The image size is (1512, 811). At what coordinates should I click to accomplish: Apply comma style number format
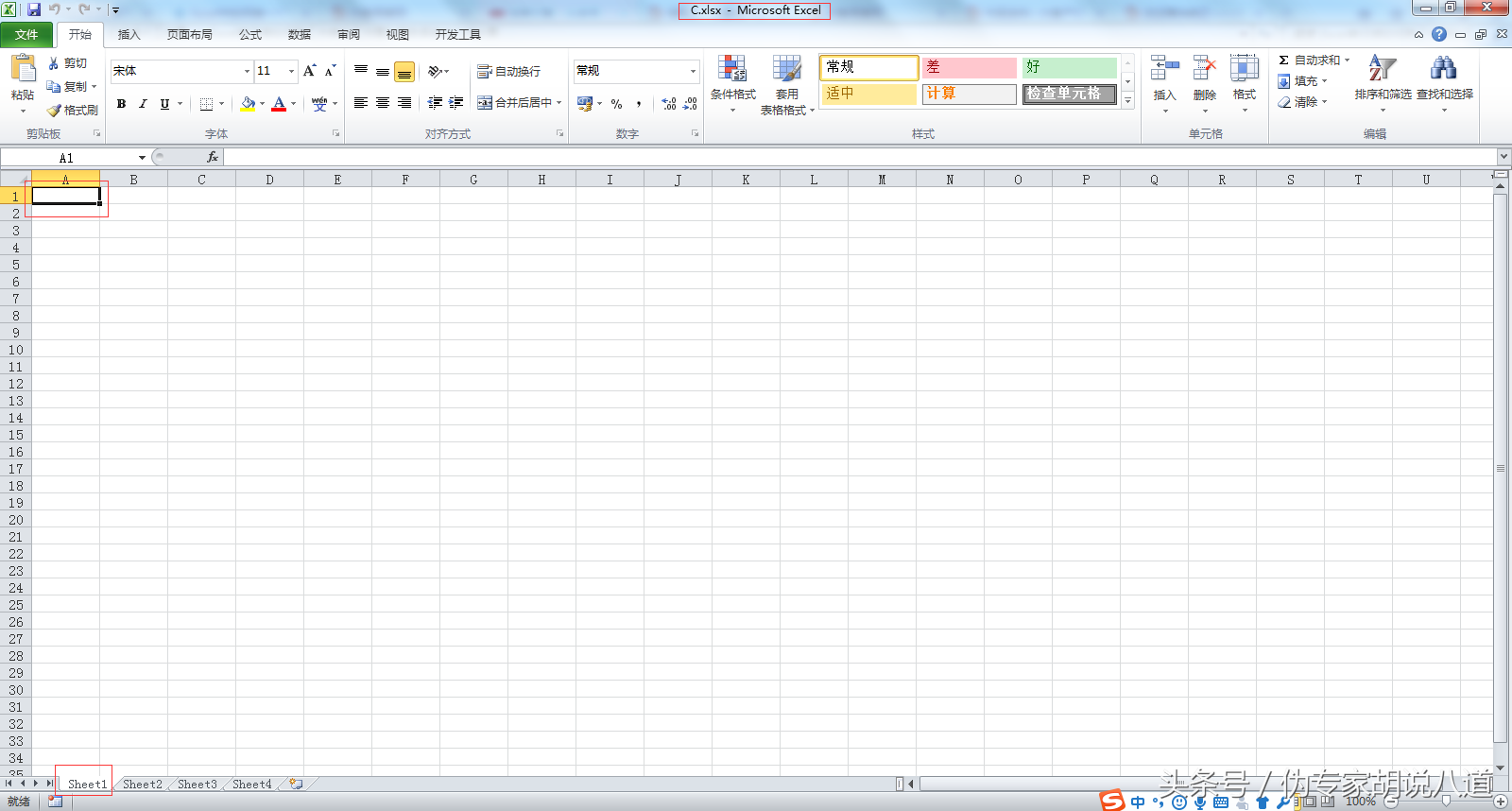[x=639, y=104]
